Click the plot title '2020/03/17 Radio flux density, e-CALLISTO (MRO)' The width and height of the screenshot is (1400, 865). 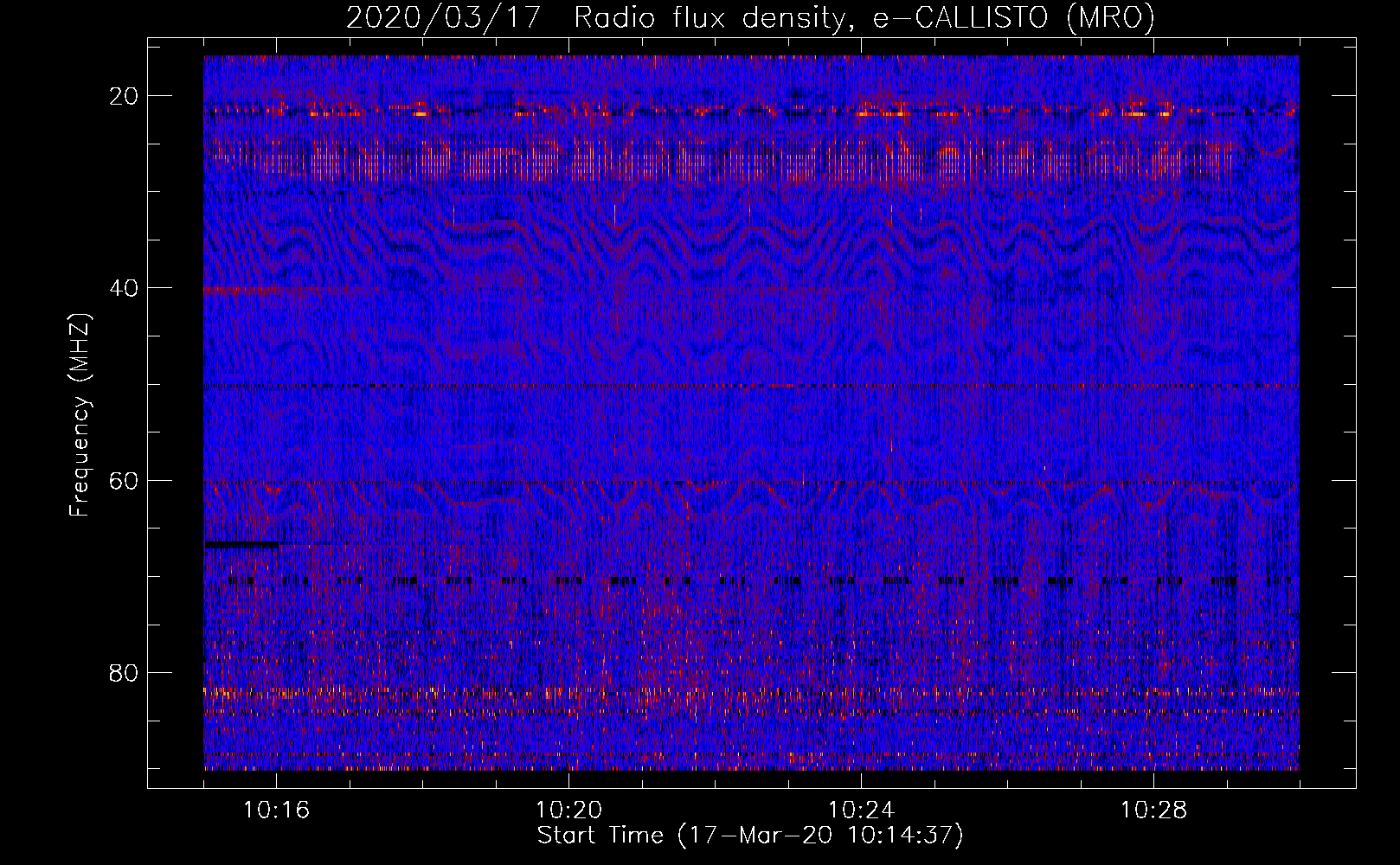click(750, 18)
